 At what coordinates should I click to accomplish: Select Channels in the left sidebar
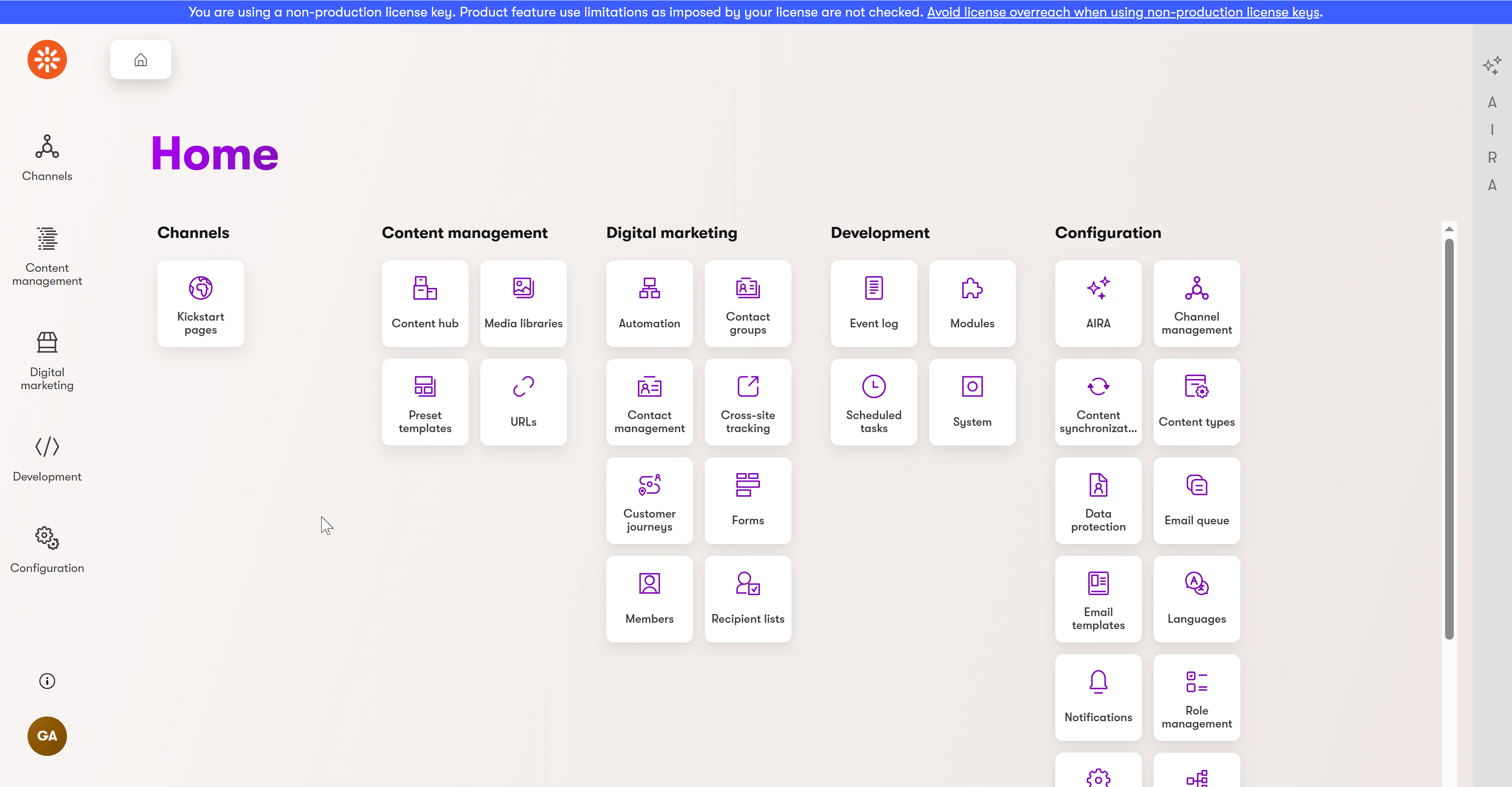(47, 158)
